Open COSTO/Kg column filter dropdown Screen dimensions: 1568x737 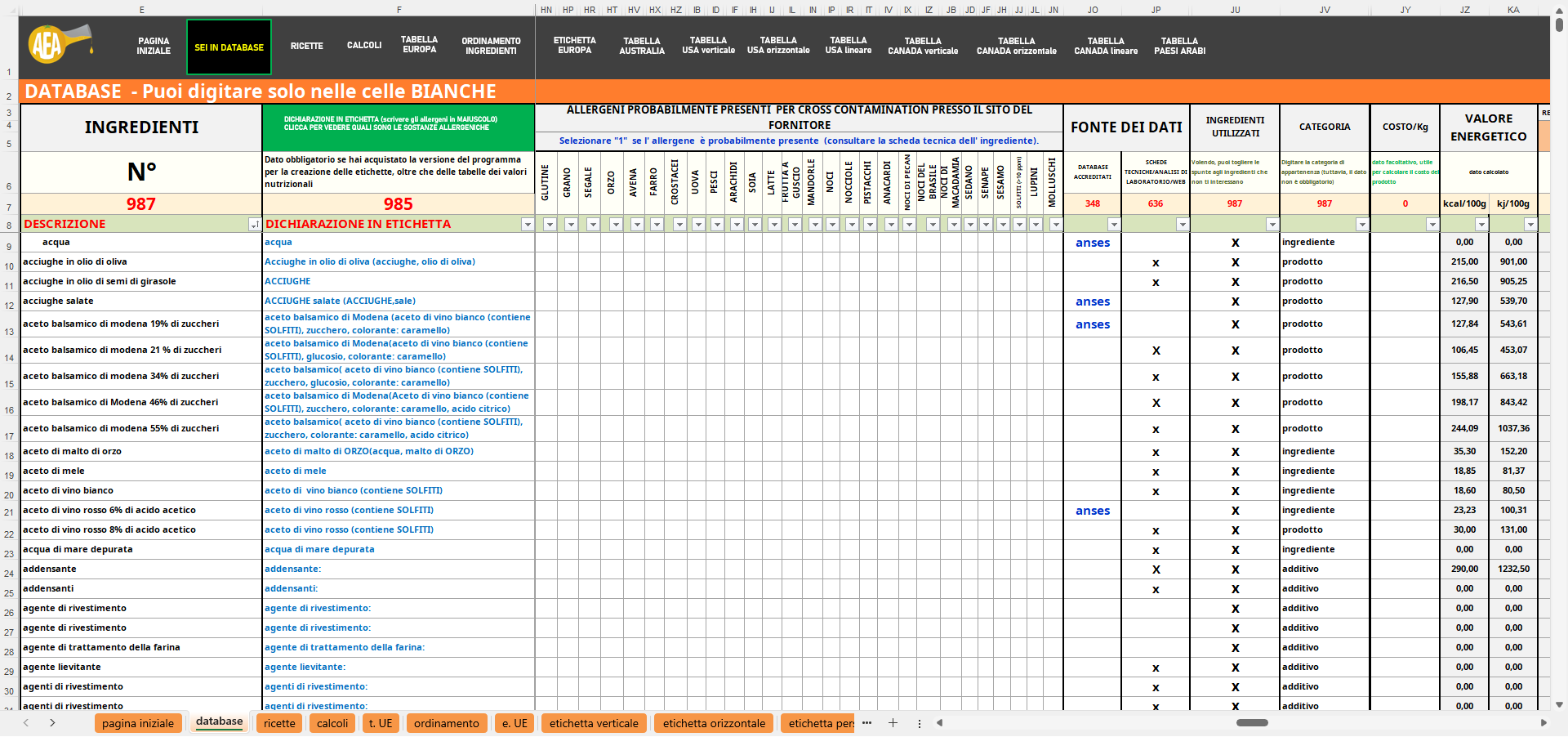tap(1432, 225)
